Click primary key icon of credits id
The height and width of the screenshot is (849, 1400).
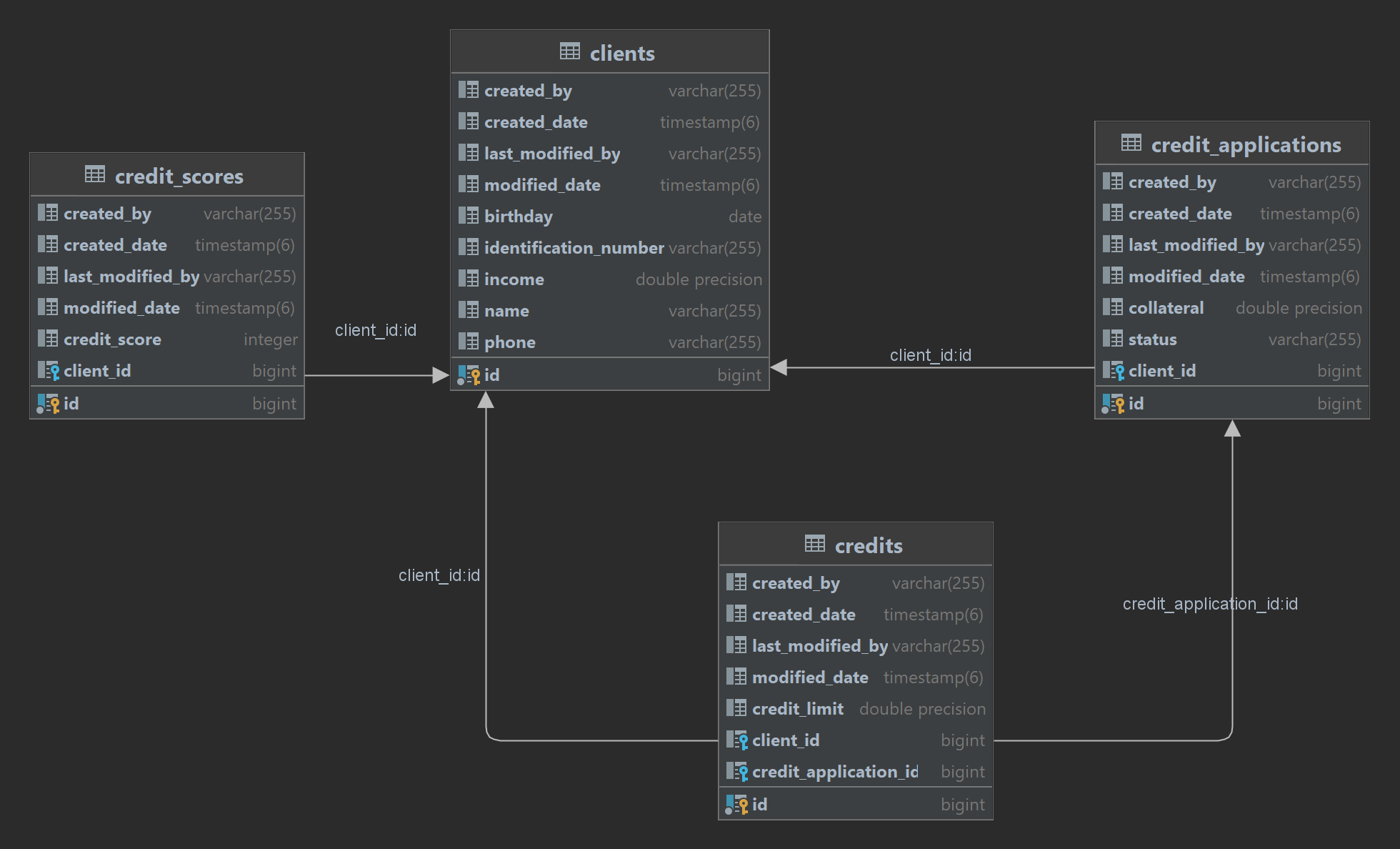(736, 805)
